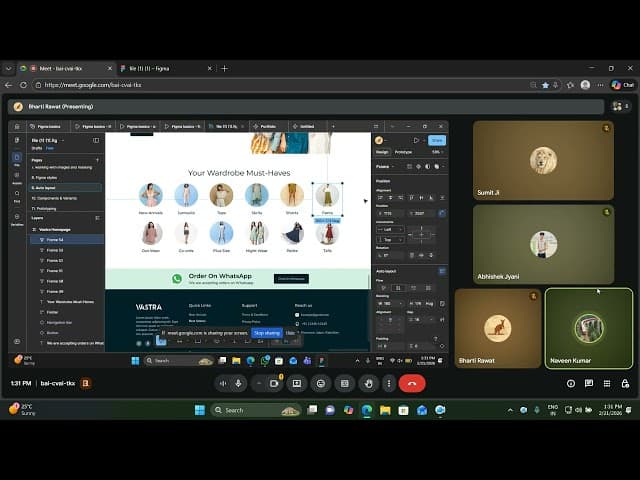
Task: Click the present screen icon
Action: pos(296,383)
